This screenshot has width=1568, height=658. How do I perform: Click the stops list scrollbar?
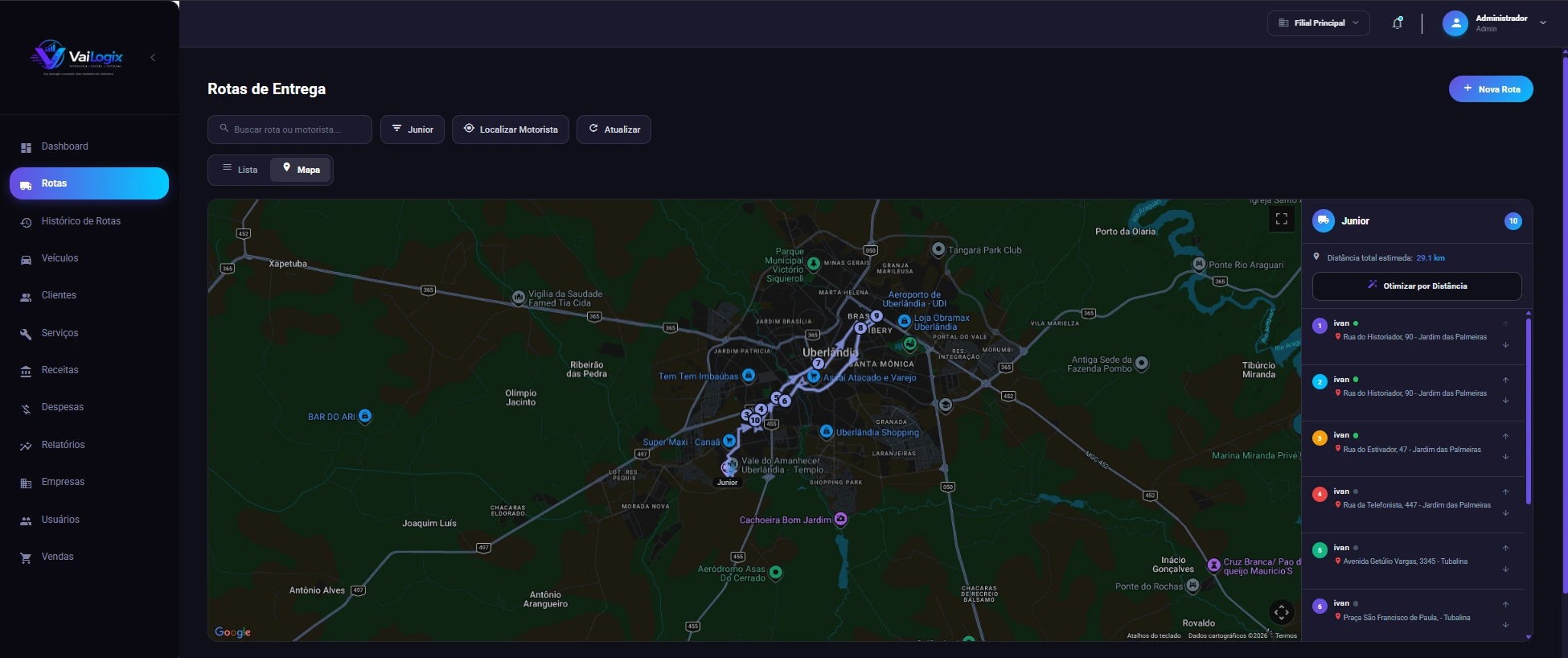(x=1528, y=411)
